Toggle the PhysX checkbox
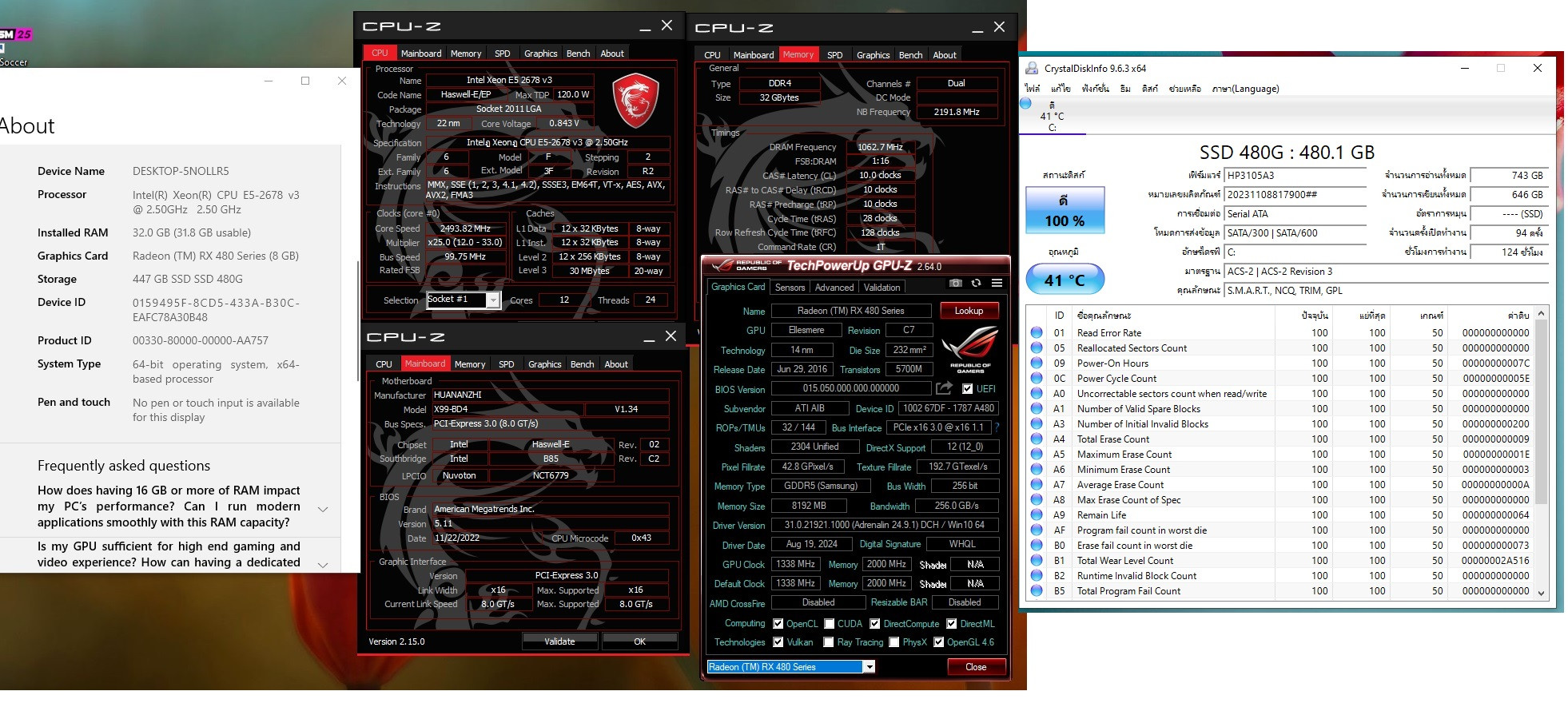This screenshot has width=1568, height=703. click(x=893, y=642)
